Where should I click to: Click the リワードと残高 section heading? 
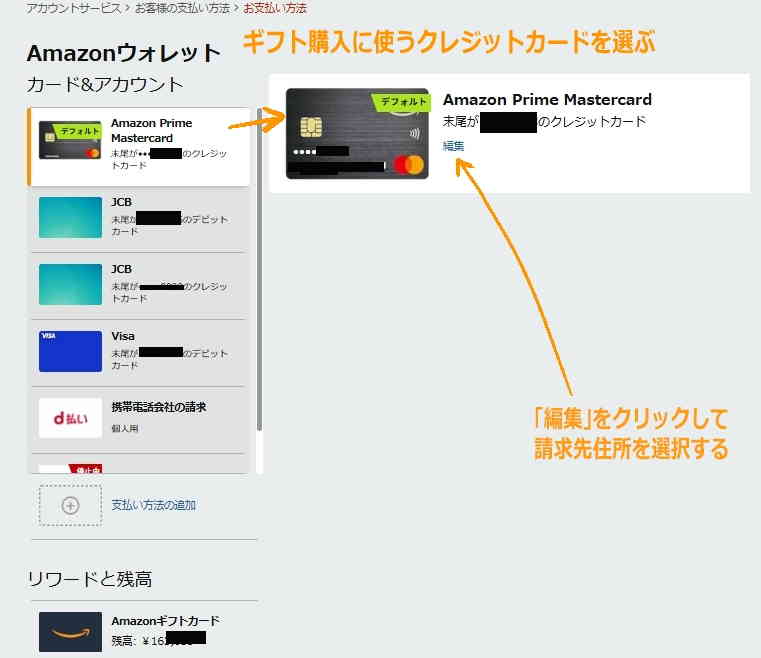tap(89, 579)
